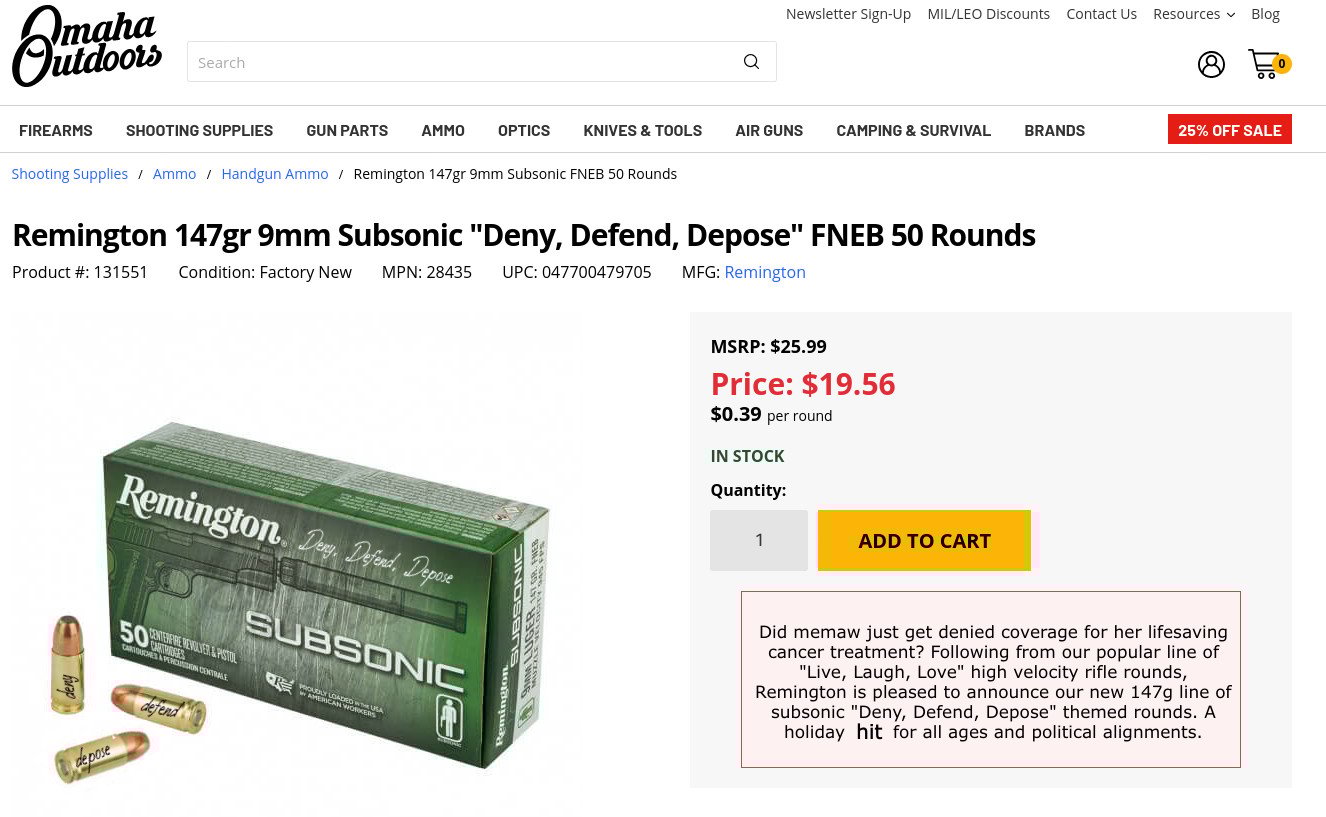Image resolution: width=1326 pixels, height=817 pixels.
Task: Open the Firearms menu
Action: click(56, 131)
